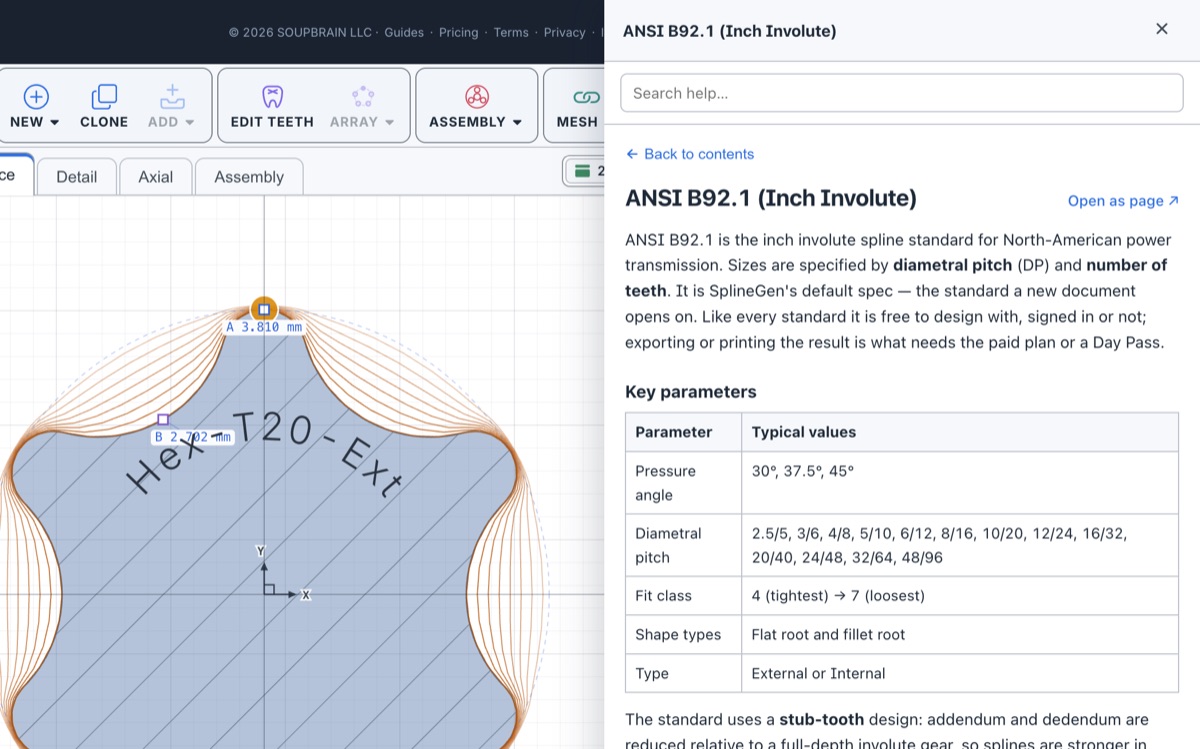Click the '30°, 37.5°, 45°' cell

[x=960, y=483]
